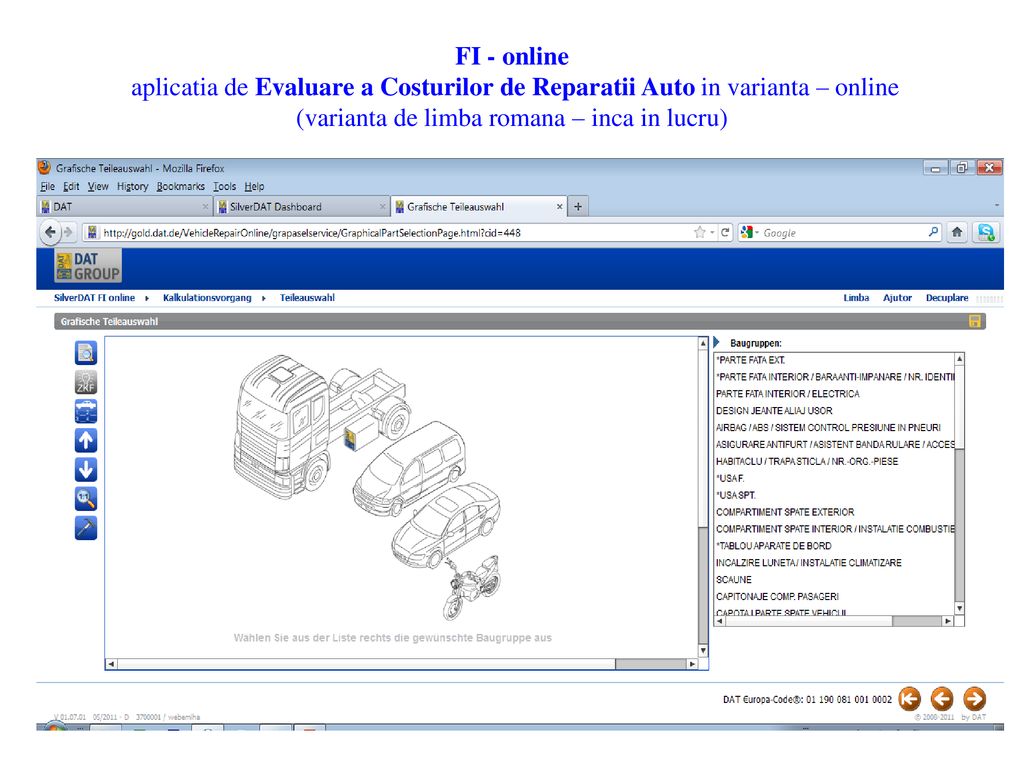Viewport: 1024px width, 768px height.
Task: Select DESIGN JEANTE ALIAJ USOR entry
Action: [x=835, y=411]
